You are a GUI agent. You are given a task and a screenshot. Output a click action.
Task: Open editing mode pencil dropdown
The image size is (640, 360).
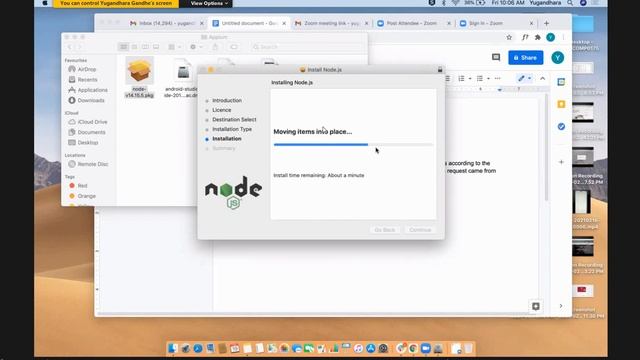(524, 78)
